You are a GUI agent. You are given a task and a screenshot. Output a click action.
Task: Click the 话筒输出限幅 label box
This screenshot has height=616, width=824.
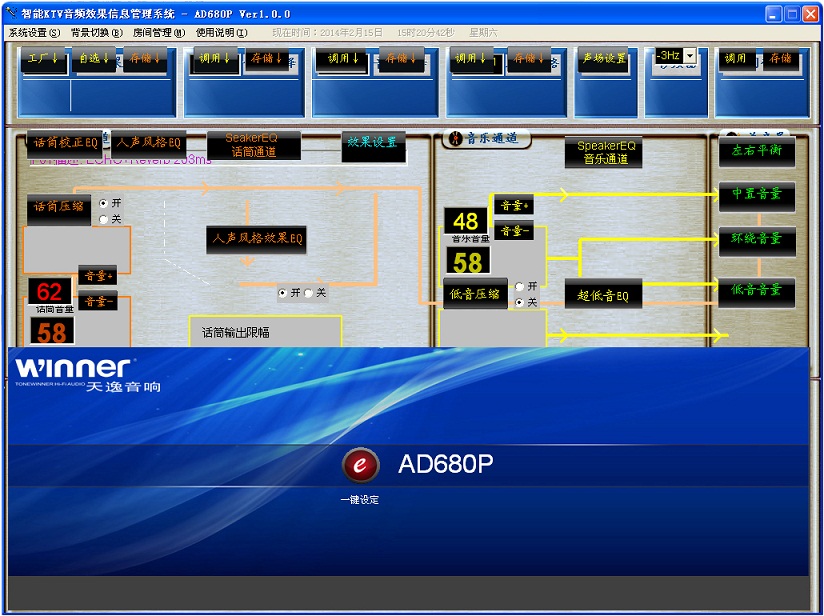[x=265, y=332]
